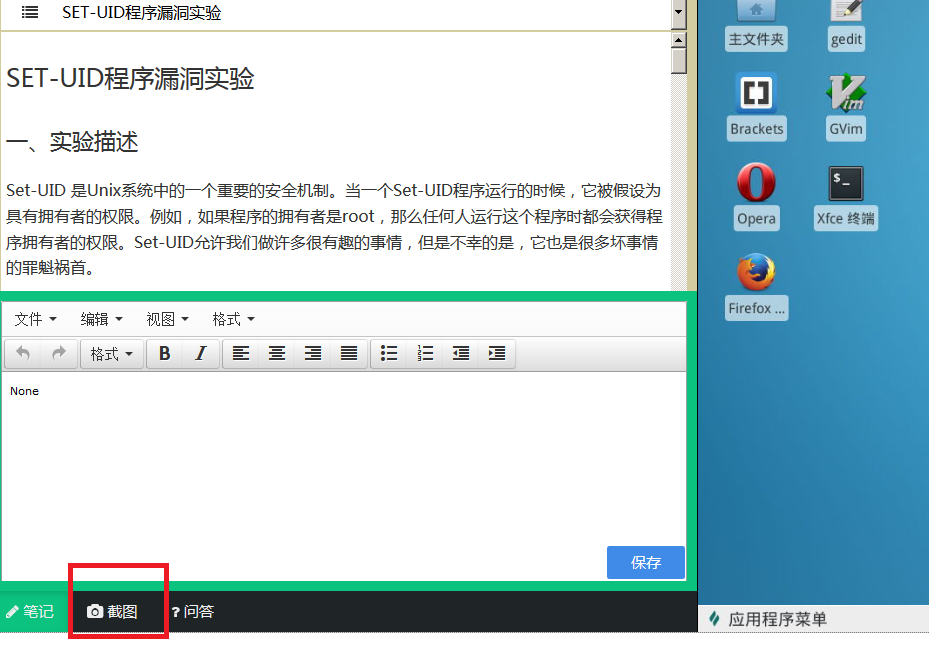Center align the text

[277, 354]
